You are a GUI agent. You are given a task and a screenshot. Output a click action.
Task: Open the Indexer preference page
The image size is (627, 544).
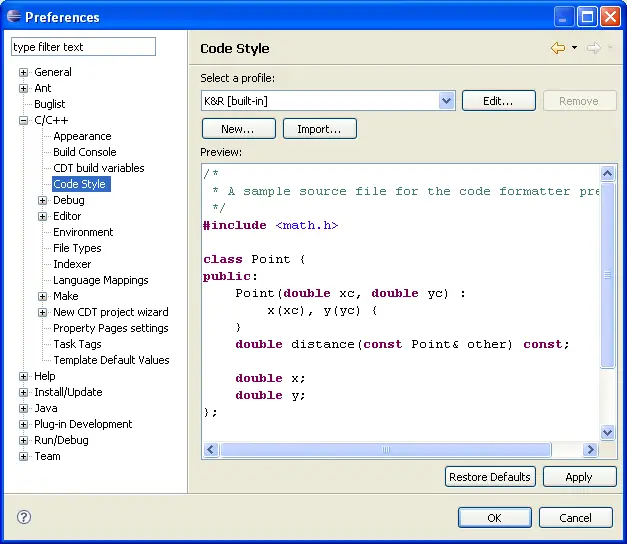[72, 264]
